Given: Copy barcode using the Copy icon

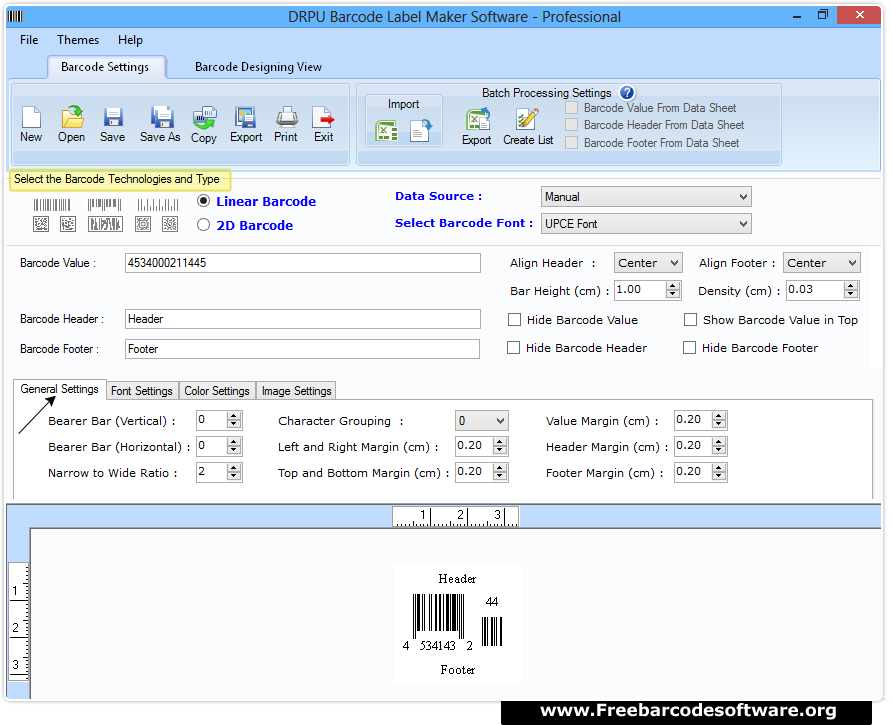Looking at the screenshot, I should (204, 118).
